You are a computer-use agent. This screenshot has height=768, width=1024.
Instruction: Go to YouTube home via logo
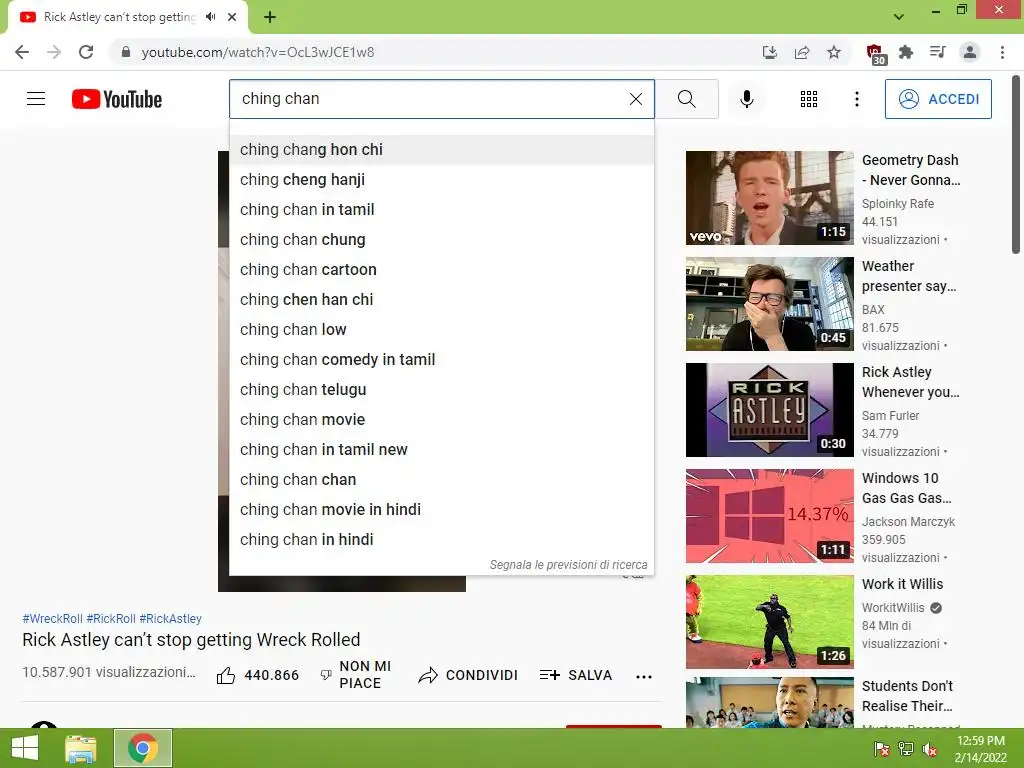(x=117, y=99)
